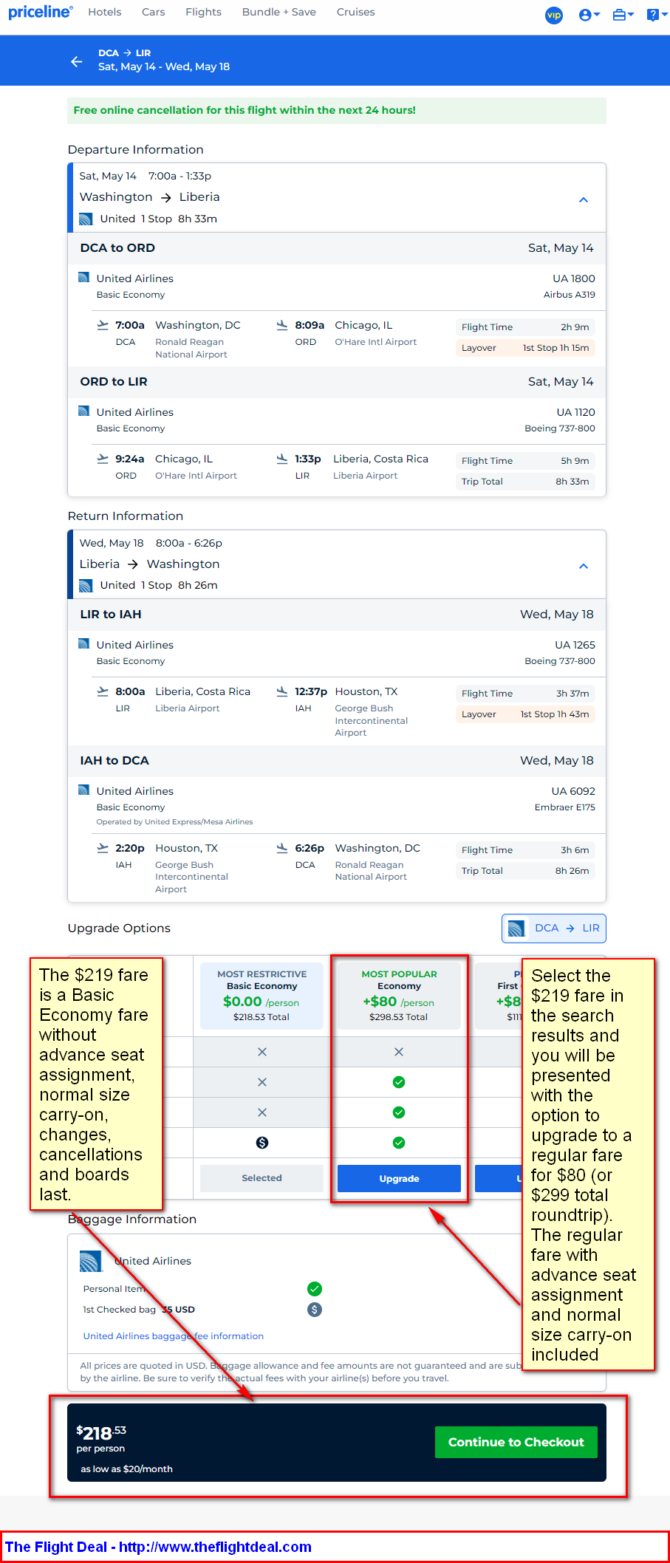Click flight number UA 6092
The image size is (670, 1563).
[573, 791]
